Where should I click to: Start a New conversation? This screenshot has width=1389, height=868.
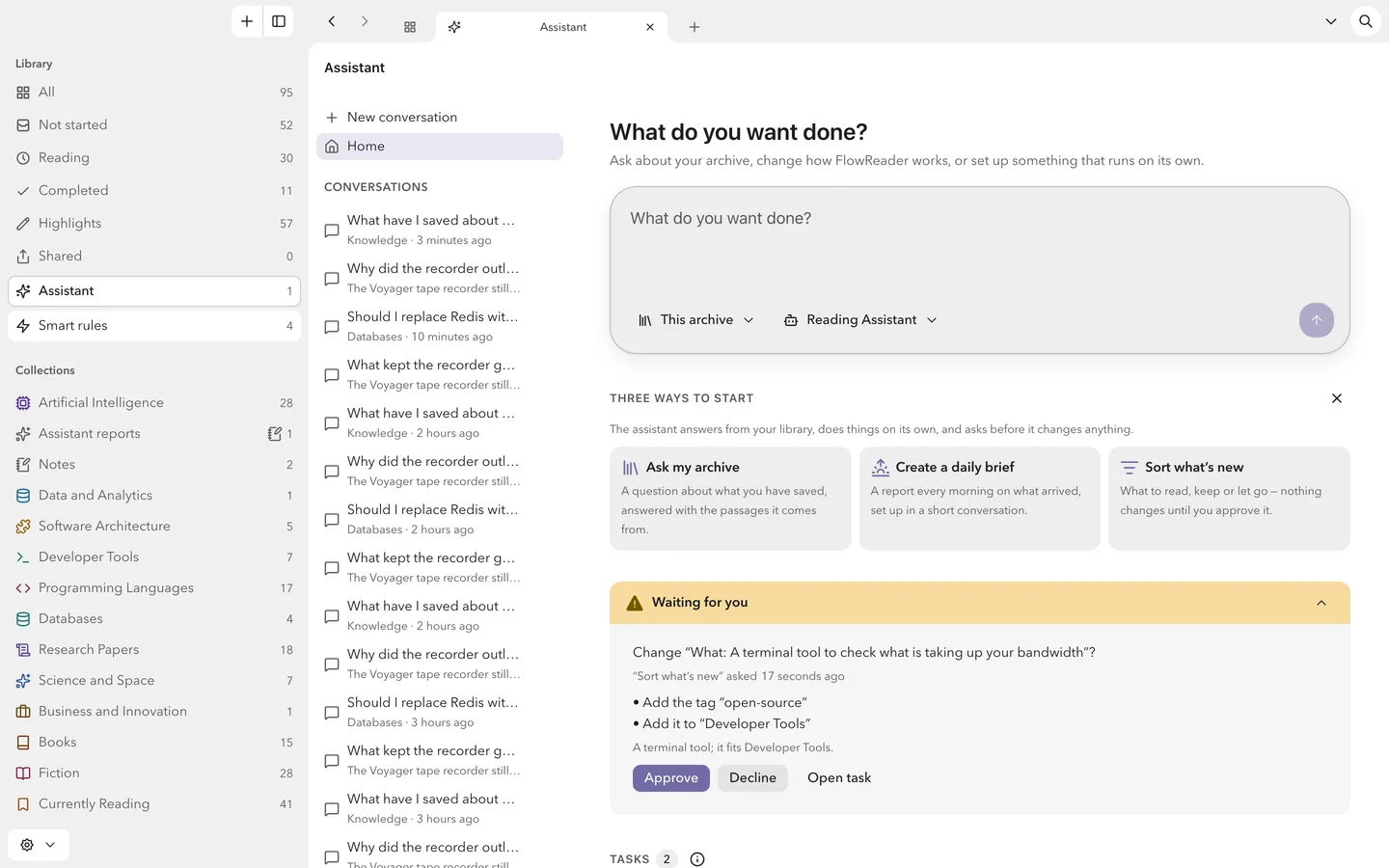pos(440,118)
